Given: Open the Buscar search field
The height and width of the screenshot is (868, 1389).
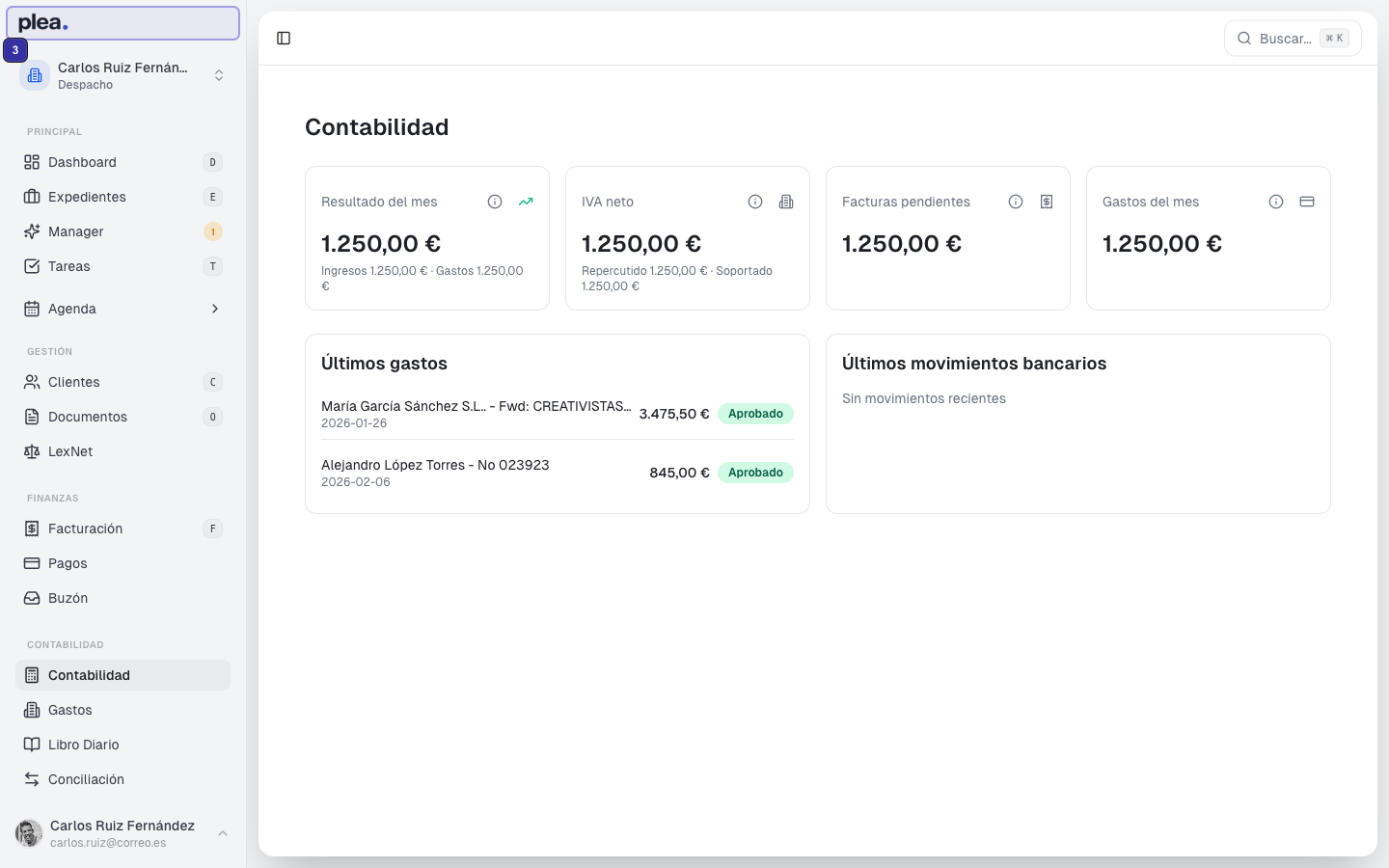Looking at the screenshot, I should (x=1293, y=39).
